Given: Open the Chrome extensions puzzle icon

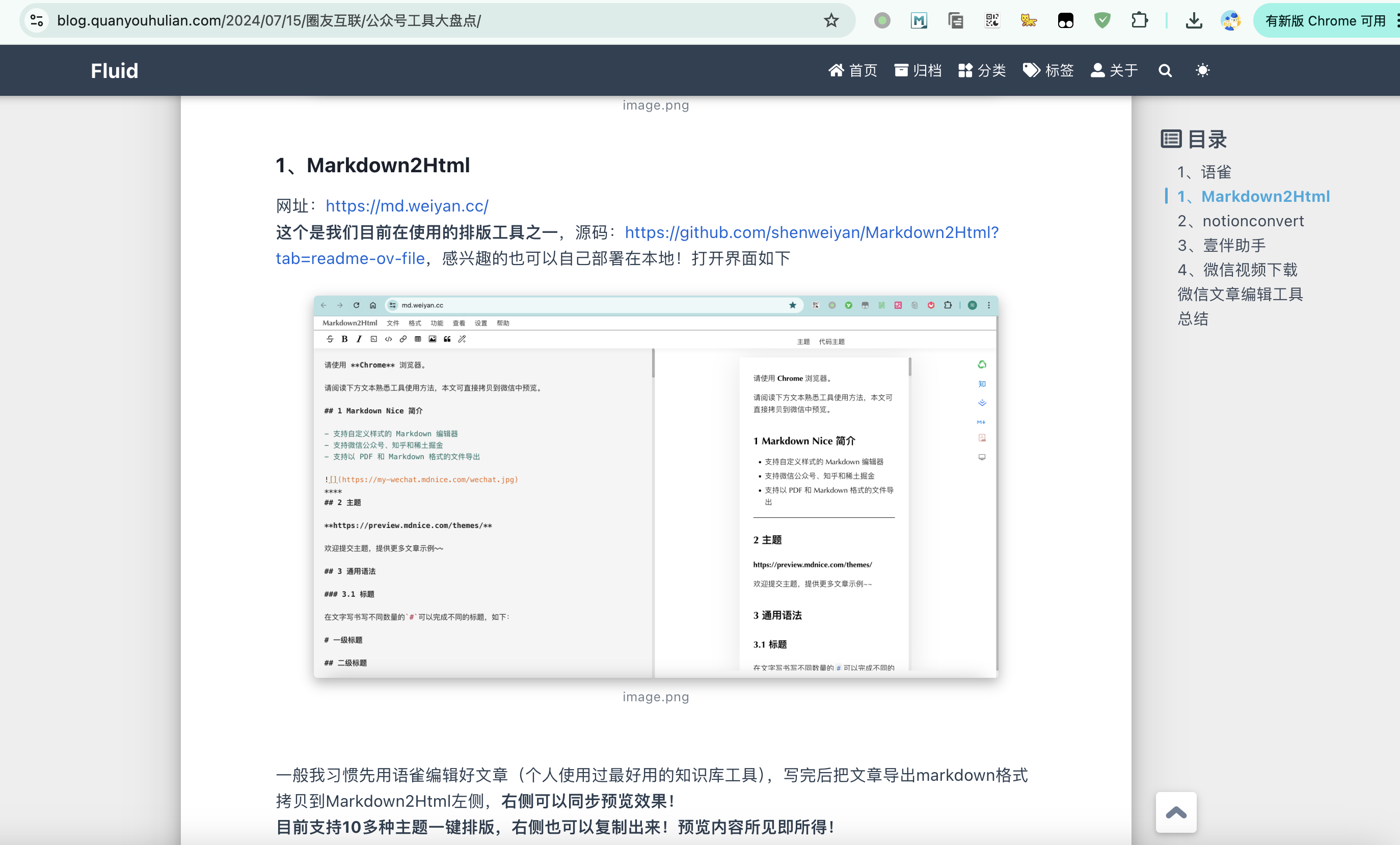Looking at the screenshot, I should [x=1139, y=21].
